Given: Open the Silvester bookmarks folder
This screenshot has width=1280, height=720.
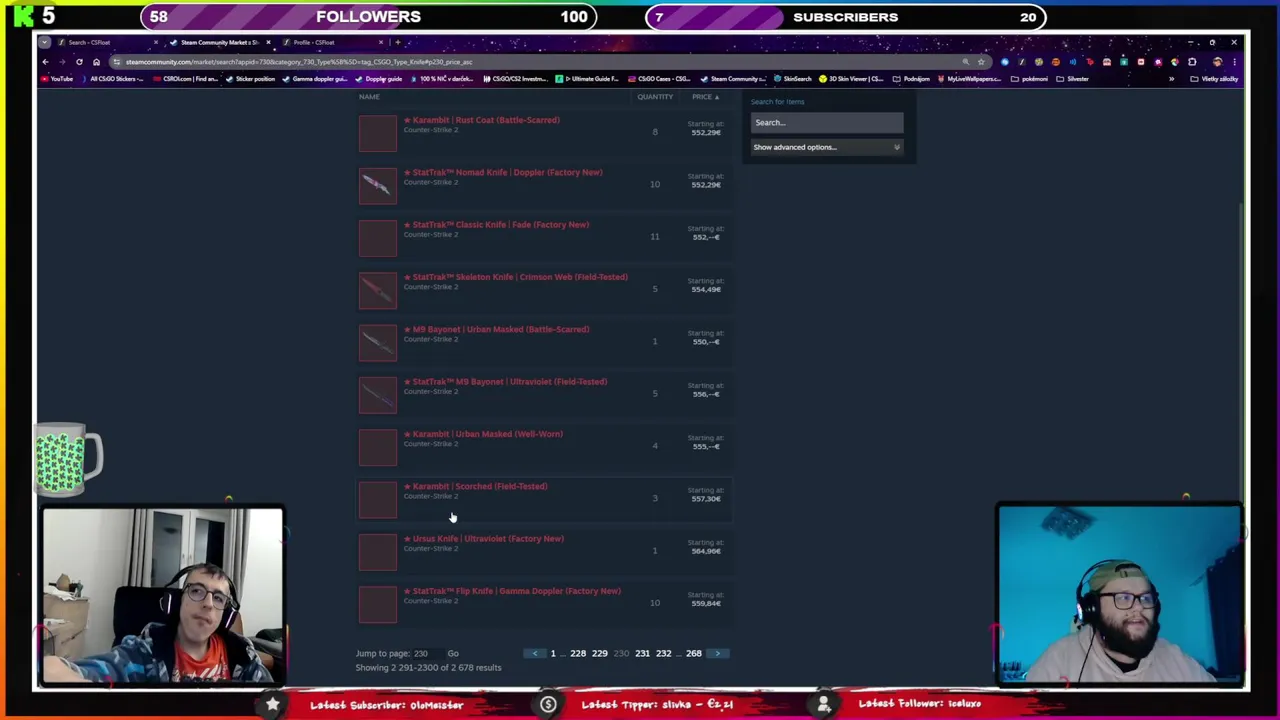Looking at the screenshot, I should (1073, 79).
